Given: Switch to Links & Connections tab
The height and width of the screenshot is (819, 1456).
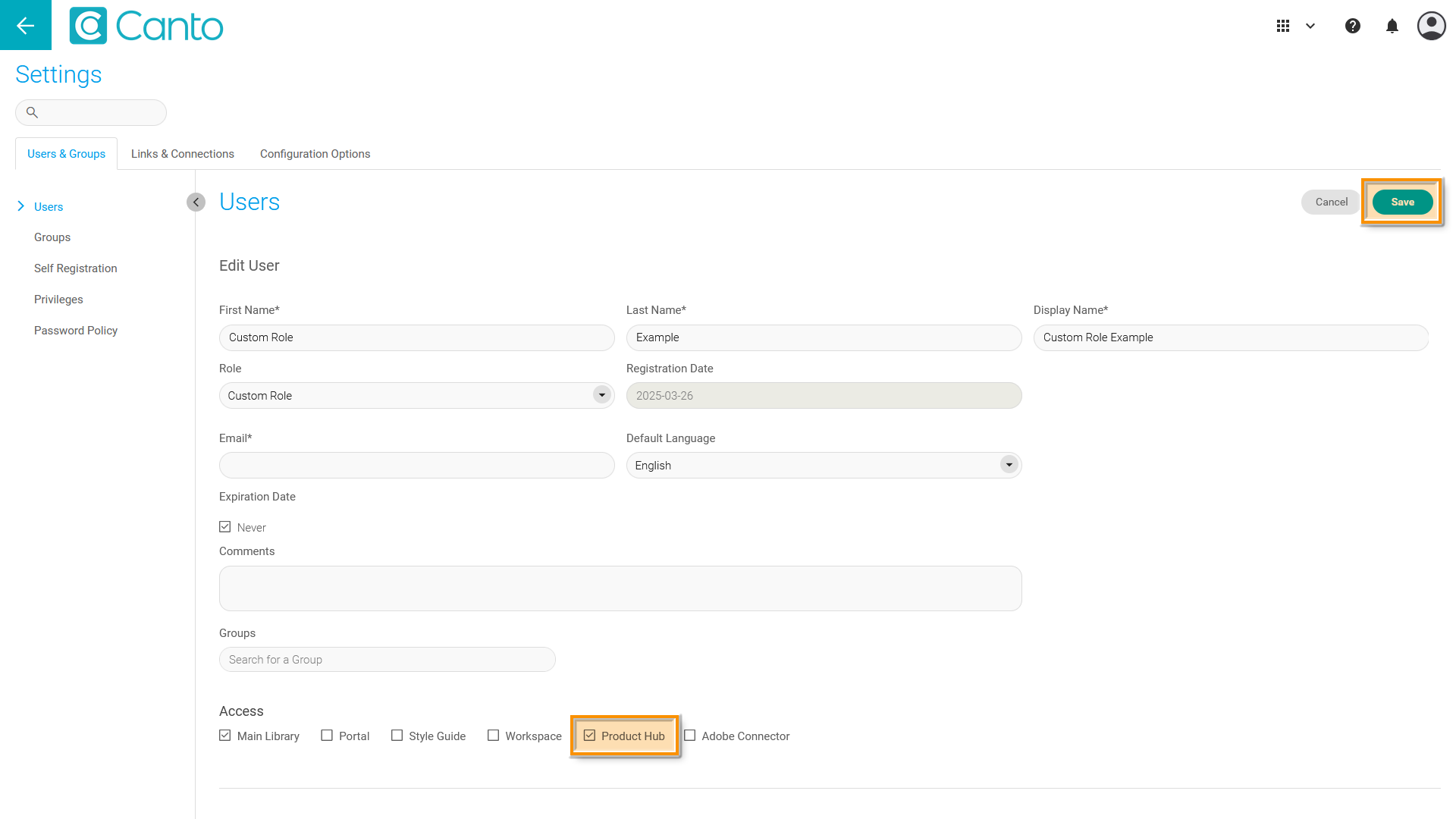Looking at the screenshot, I should click(x=183, y=154).
